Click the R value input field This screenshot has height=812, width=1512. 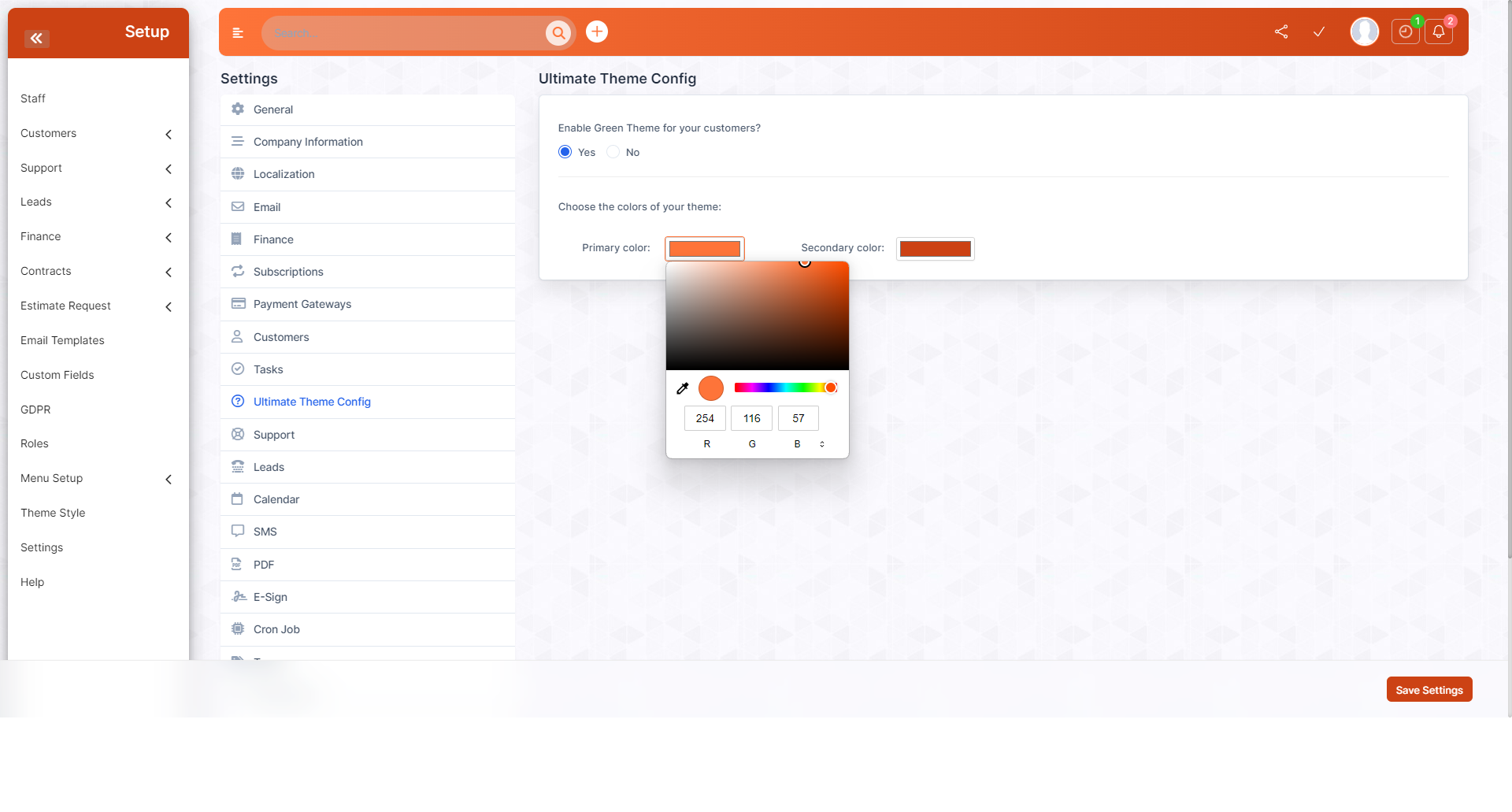705,418
